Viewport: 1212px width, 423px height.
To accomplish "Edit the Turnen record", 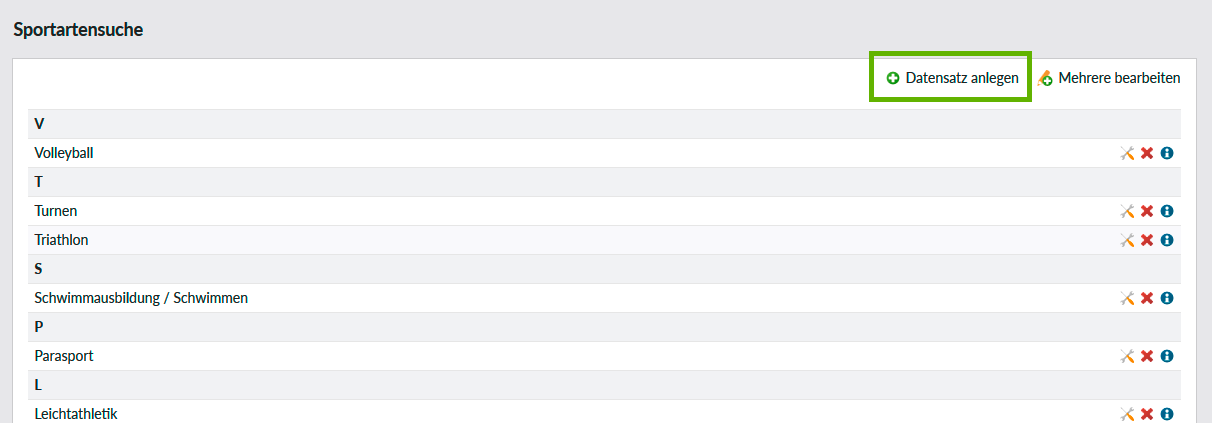I will click(x=1127, y=212).
